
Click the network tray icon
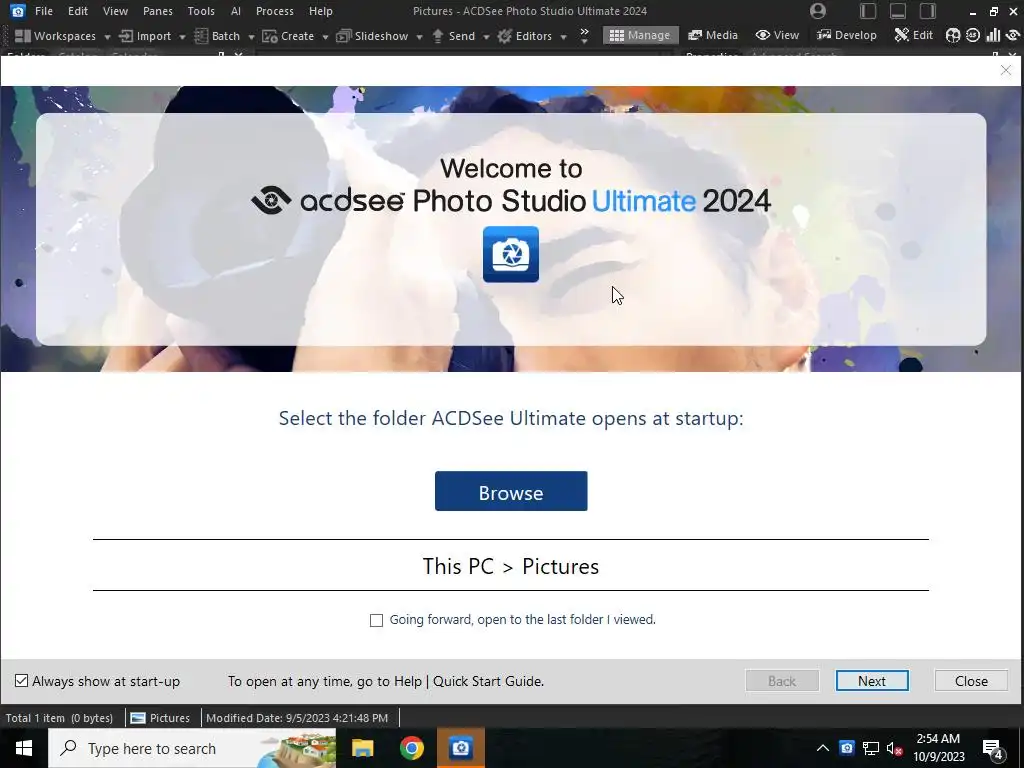point(871,748)
